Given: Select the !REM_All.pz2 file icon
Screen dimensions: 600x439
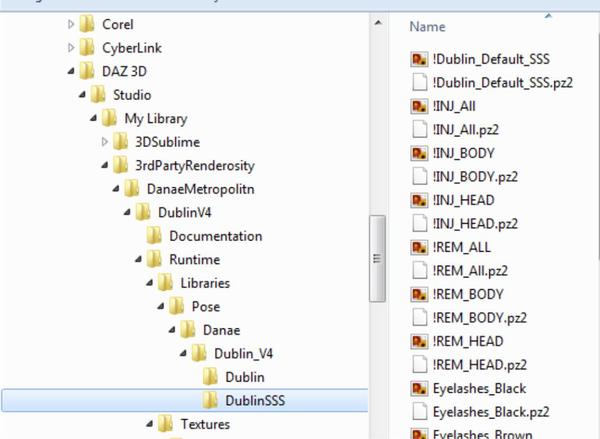Looking at the screenshot, I should pos(419,271).
